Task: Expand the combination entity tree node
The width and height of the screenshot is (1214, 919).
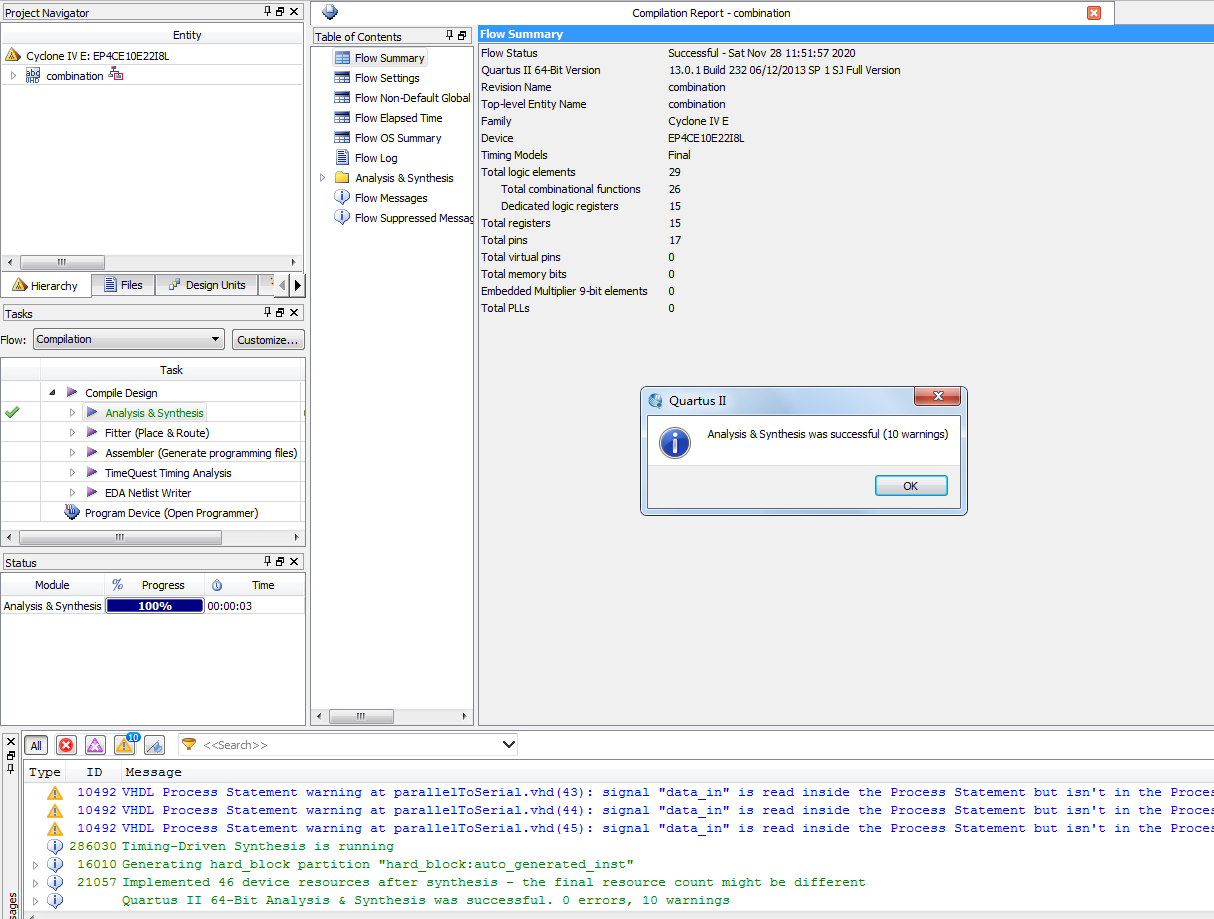Action: click(13, 76)
